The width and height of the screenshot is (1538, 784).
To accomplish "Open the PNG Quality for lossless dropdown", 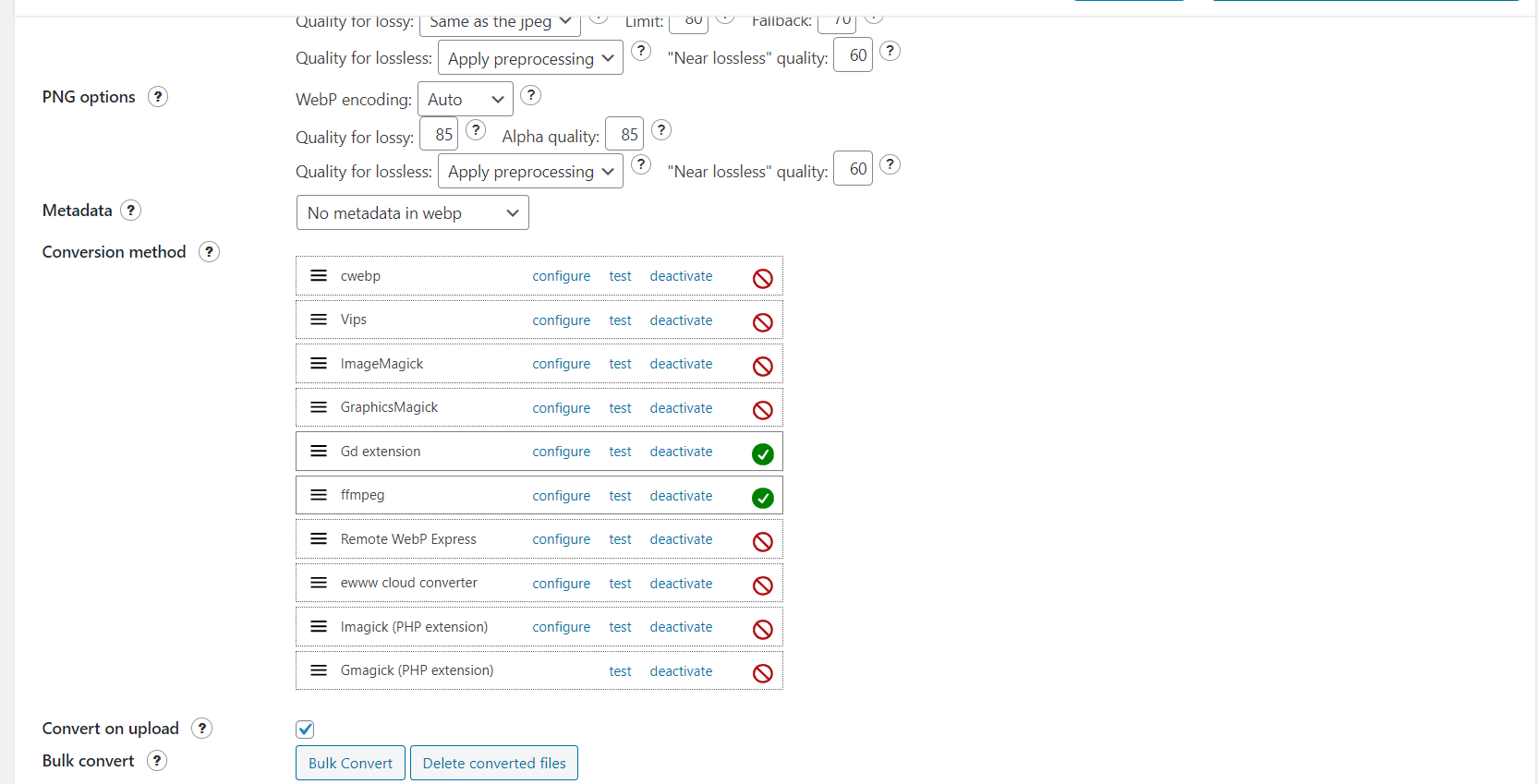I will click(x=530, y=172).
